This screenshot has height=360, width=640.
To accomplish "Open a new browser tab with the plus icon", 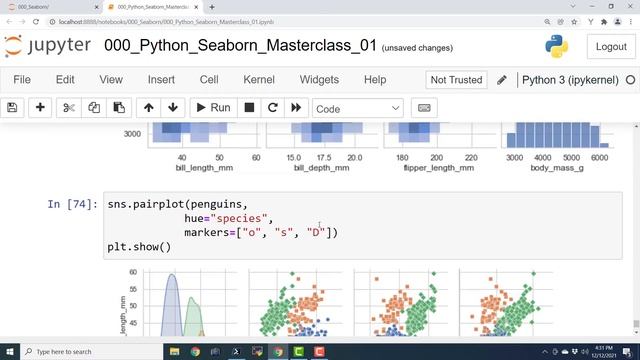I will [x=211, y=7].
